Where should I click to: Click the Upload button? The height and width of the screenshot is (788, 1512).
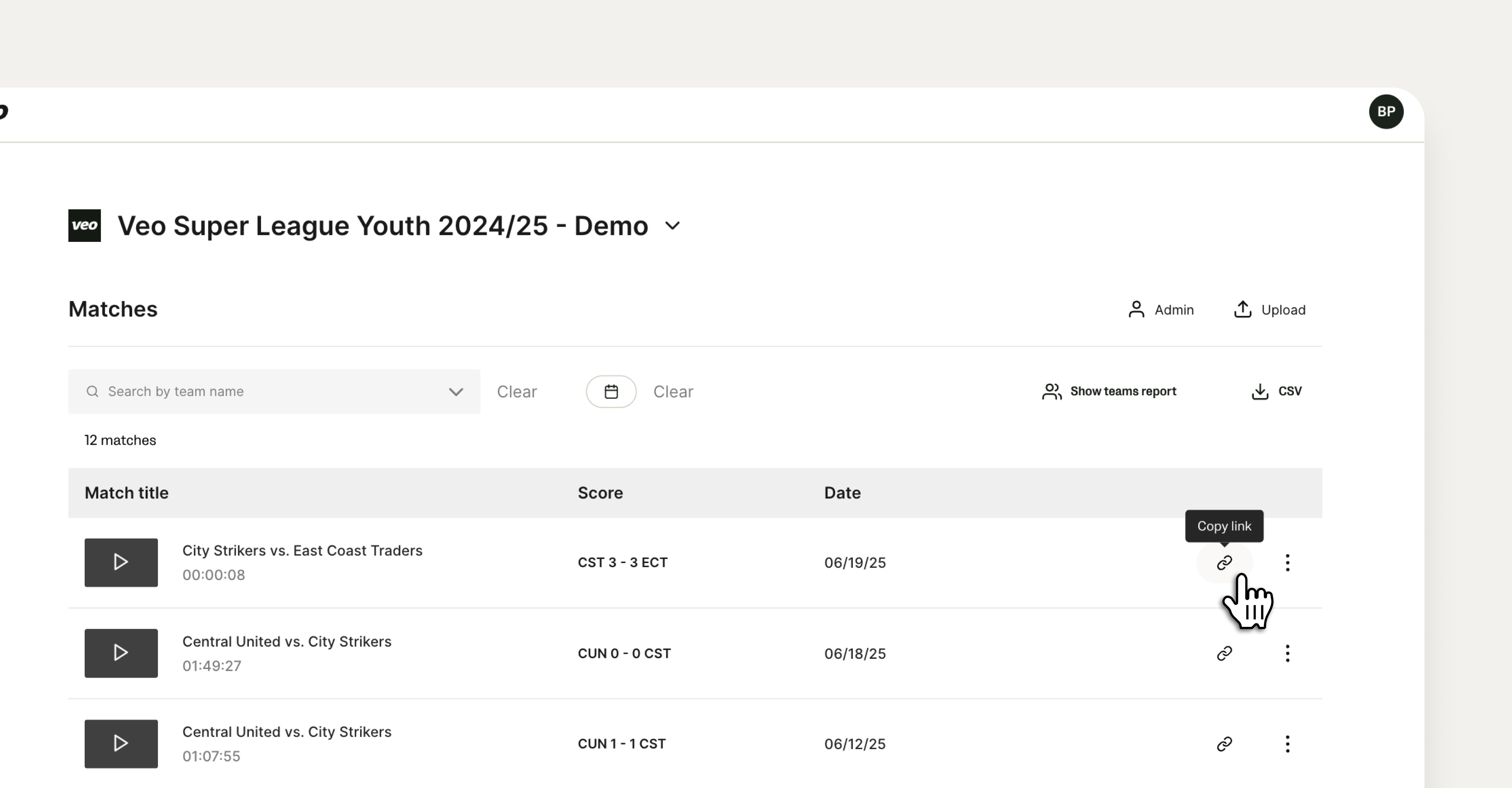pyautogui.click(x=1269, y=309)
